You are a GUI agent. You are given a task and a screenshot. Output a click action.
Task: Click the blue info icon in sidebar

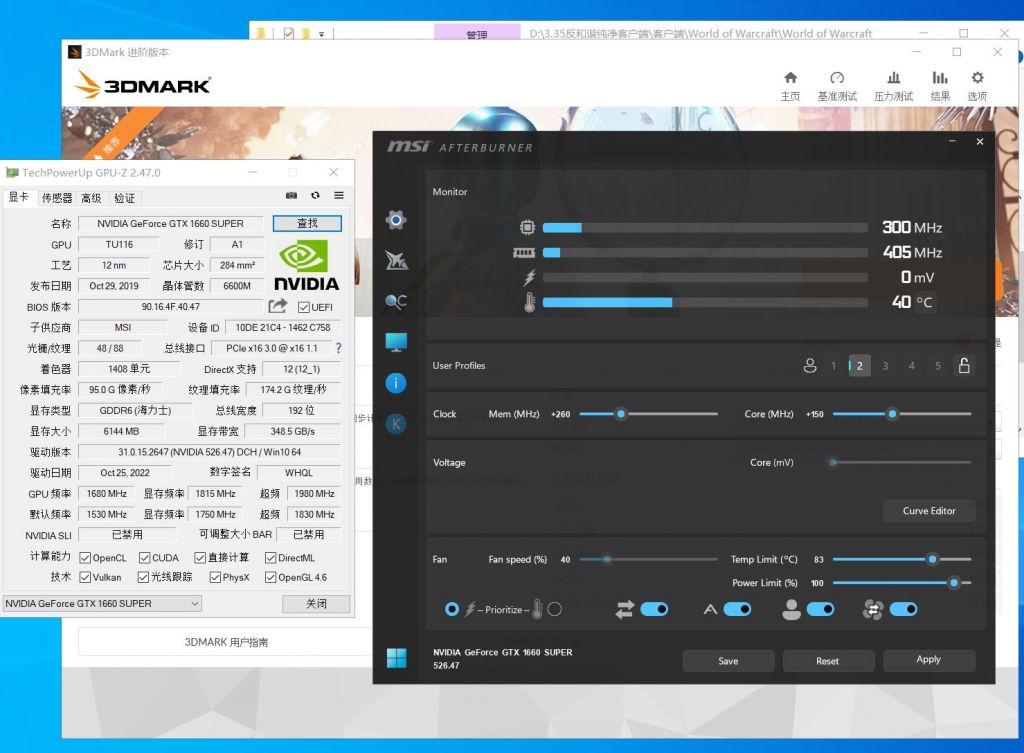(396, 383)
